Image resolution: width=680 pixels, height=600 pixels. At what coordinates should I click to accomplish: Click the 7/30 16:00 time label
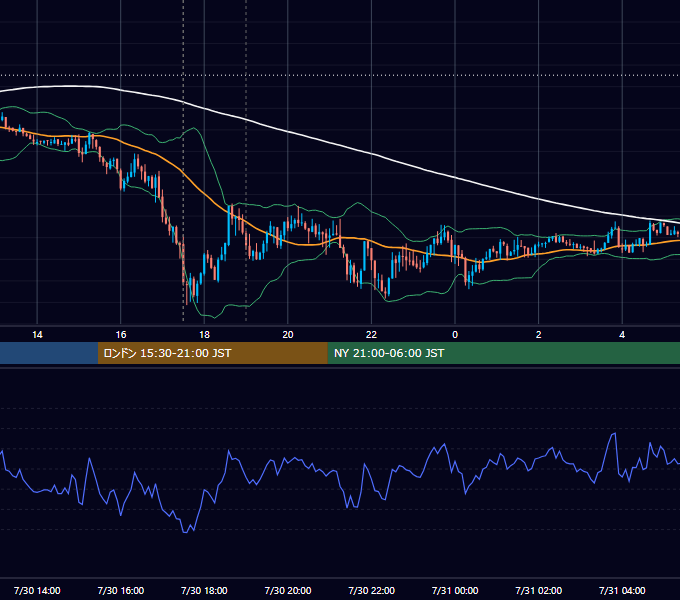point(121,590)
